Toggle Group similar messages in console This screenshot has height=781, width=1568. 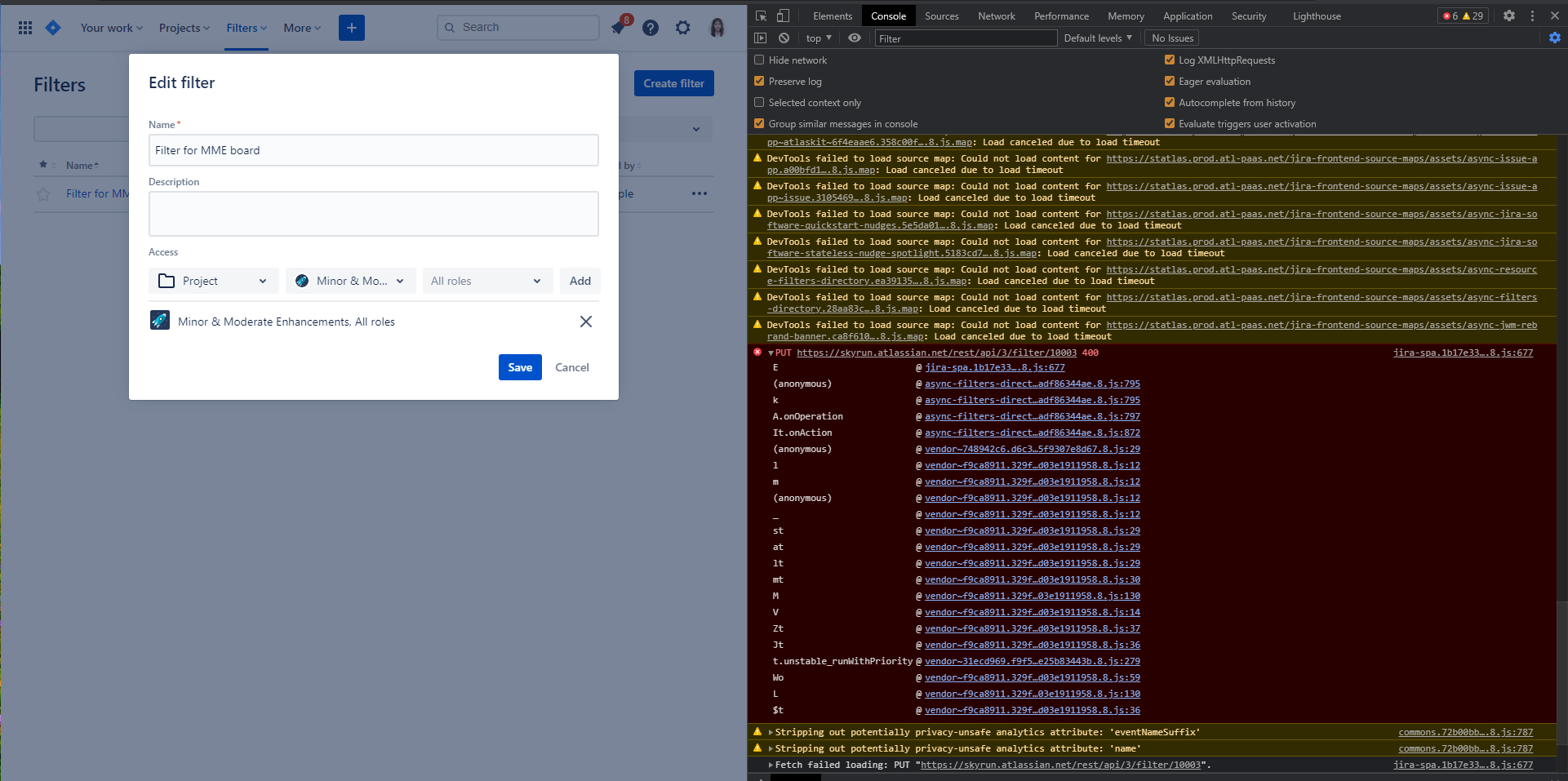point(759,123)
